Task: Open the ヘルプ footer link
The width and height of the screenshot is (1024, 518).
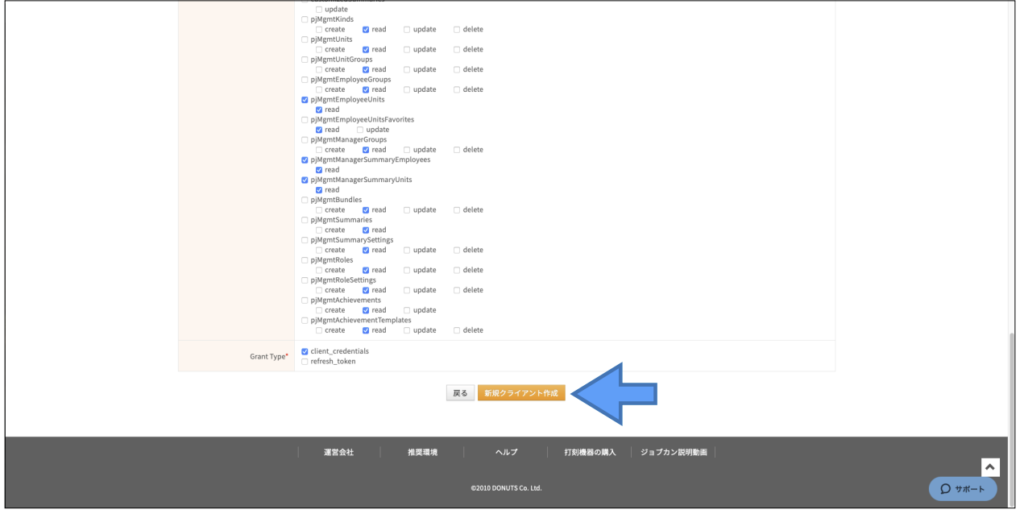Action: (x=506, y=452)
